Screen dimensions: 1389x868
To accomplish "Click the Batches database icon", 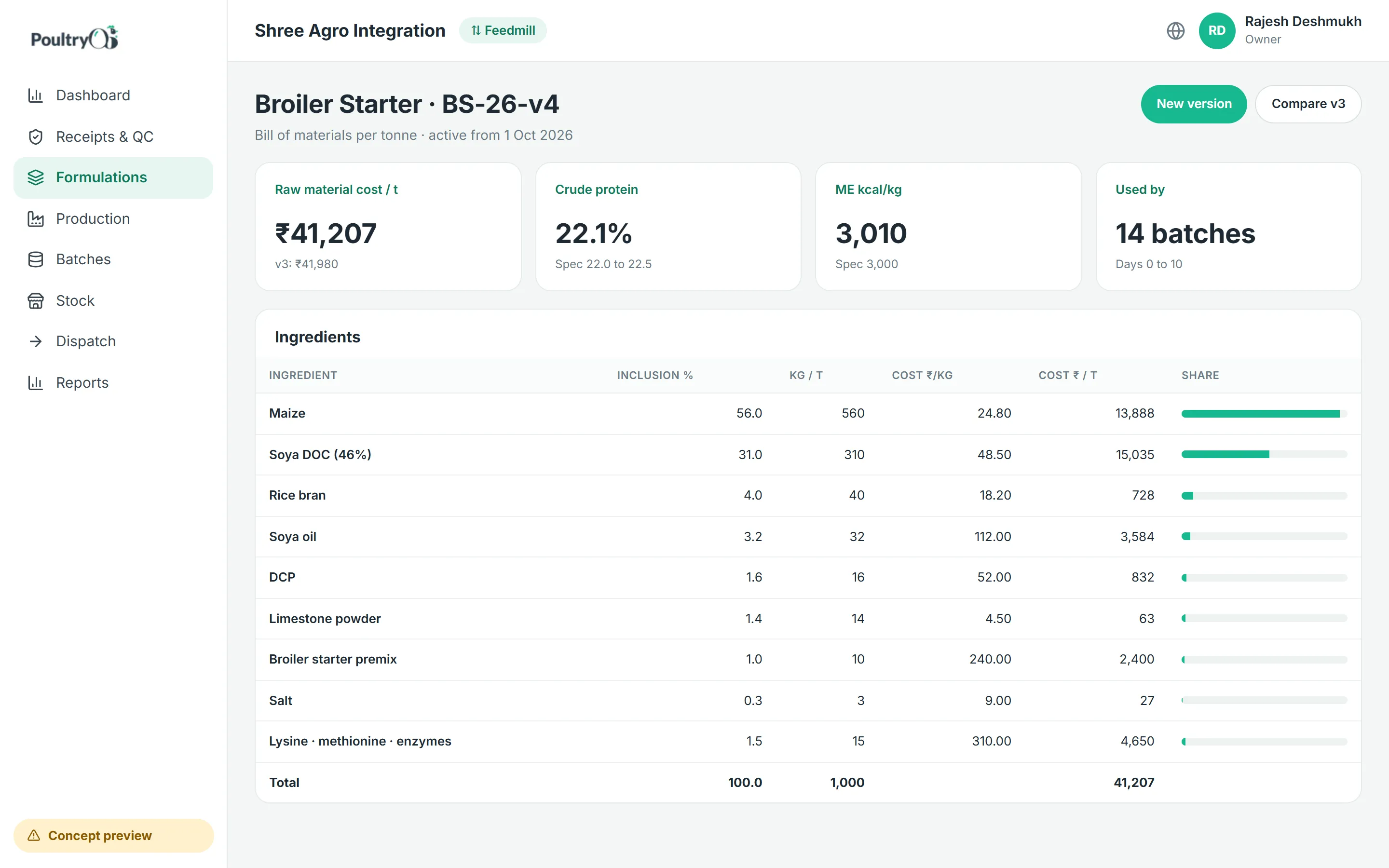I will 36,259.
